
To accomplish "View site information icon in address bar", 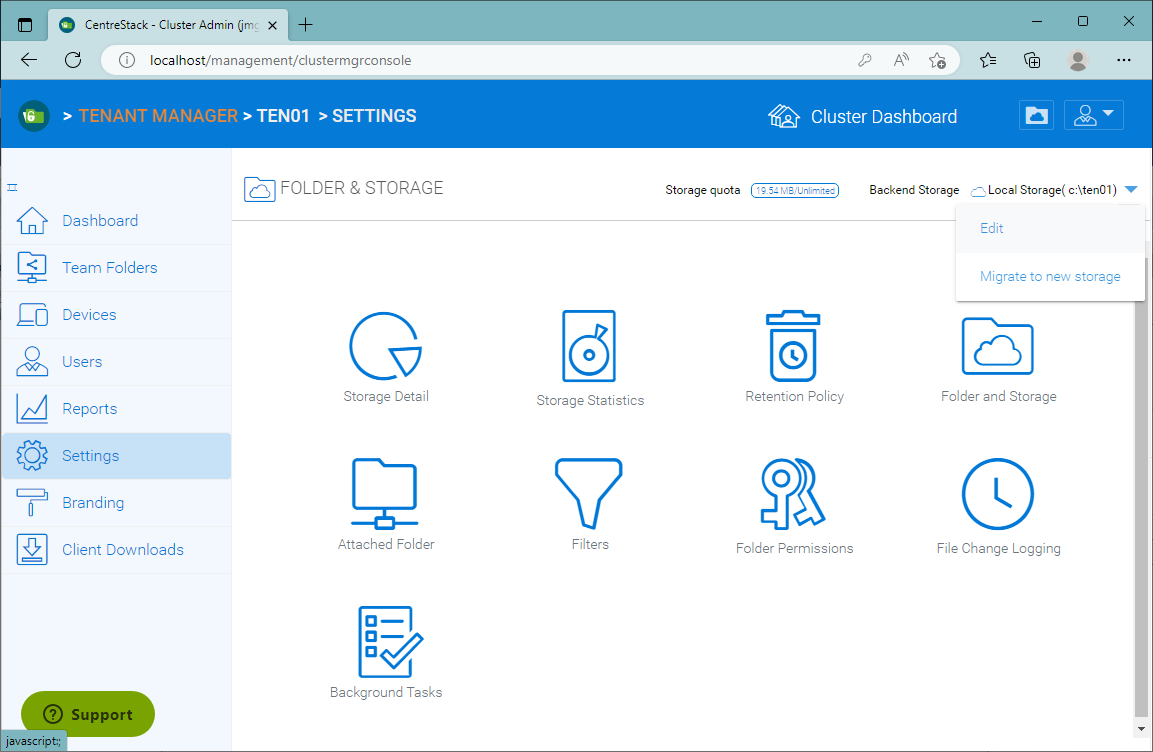I will click(126, 60).
